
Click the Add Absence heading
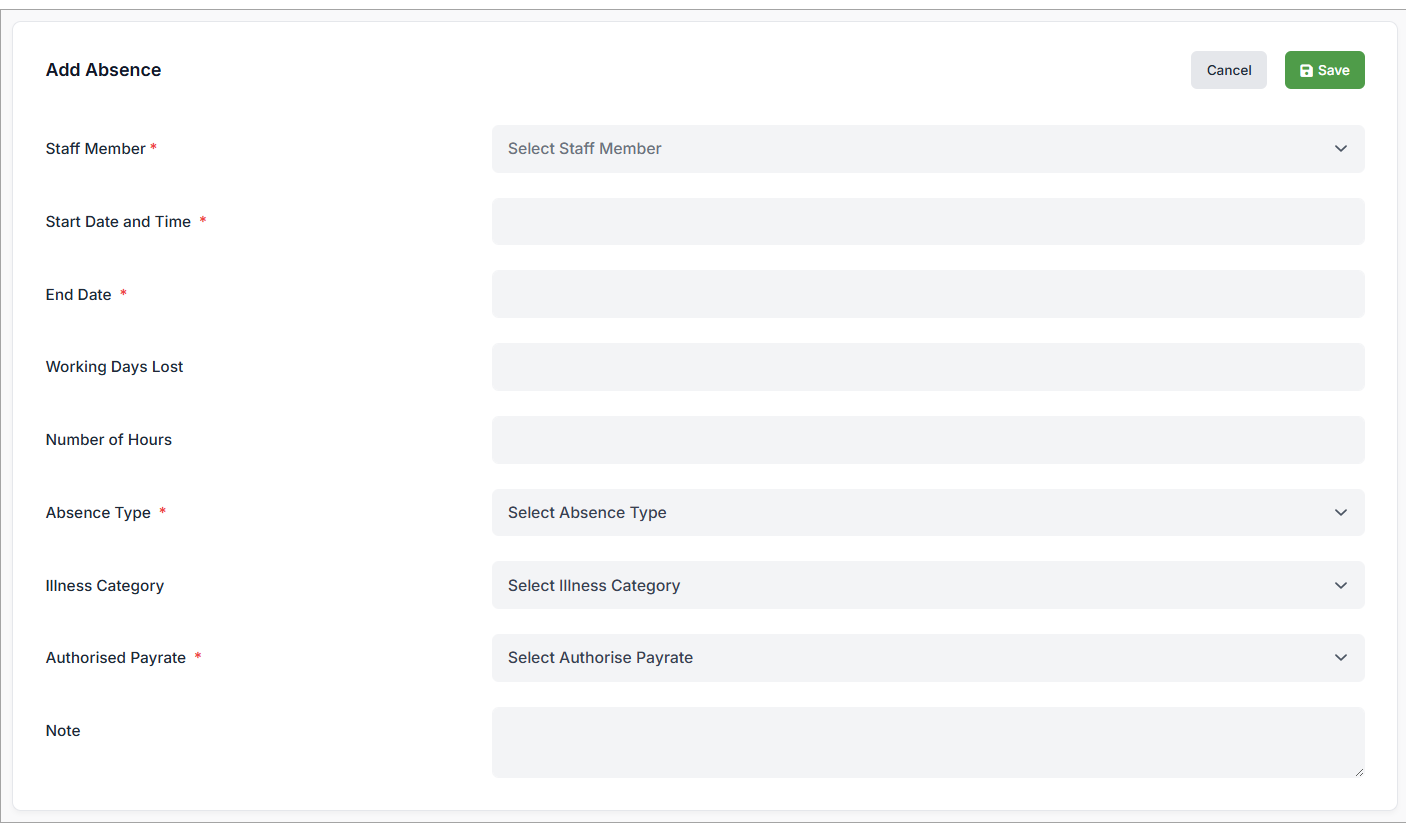pyautogui.click(x=103, y=69)
